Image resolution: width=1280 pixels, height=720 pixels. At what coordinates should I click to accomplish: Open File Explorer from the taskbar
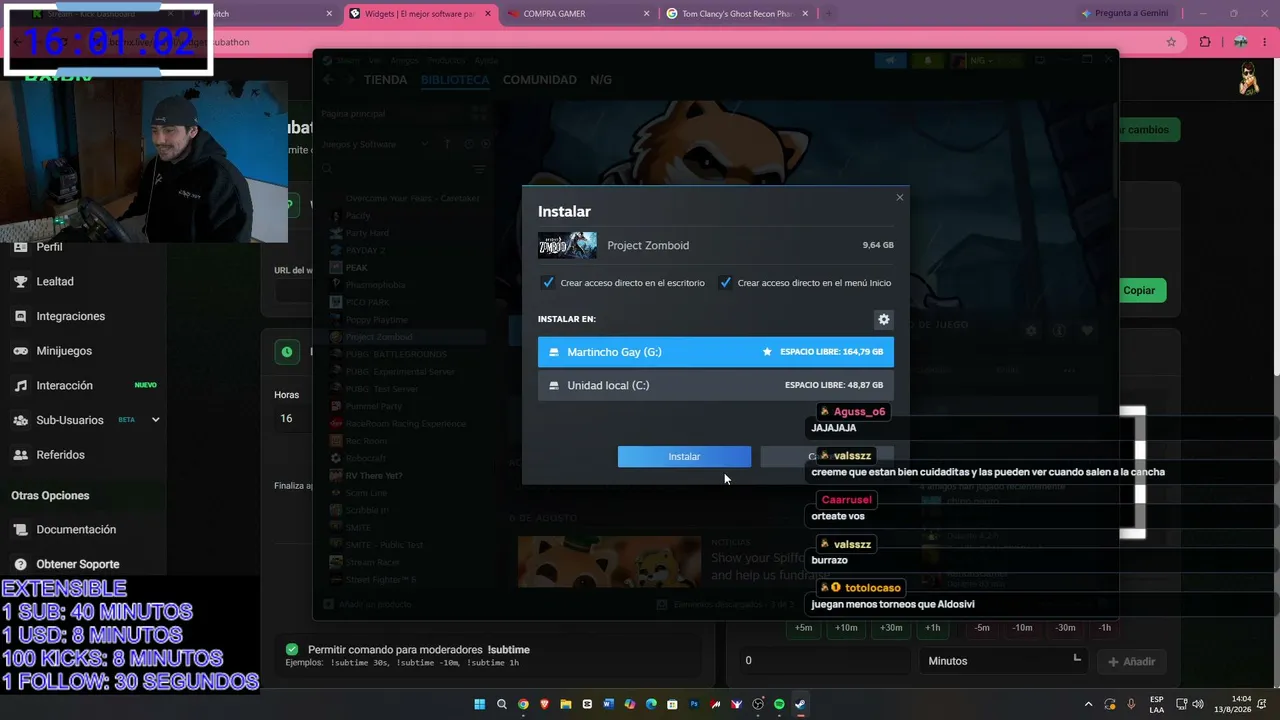566,704
